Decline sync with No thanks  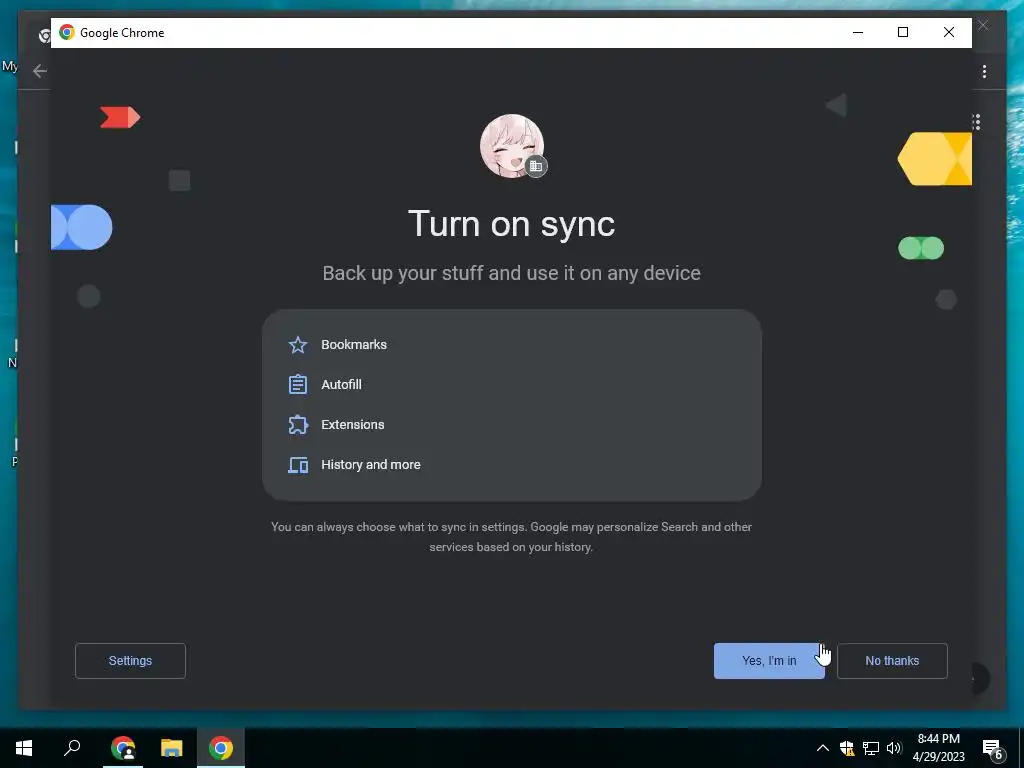(892, 661)
